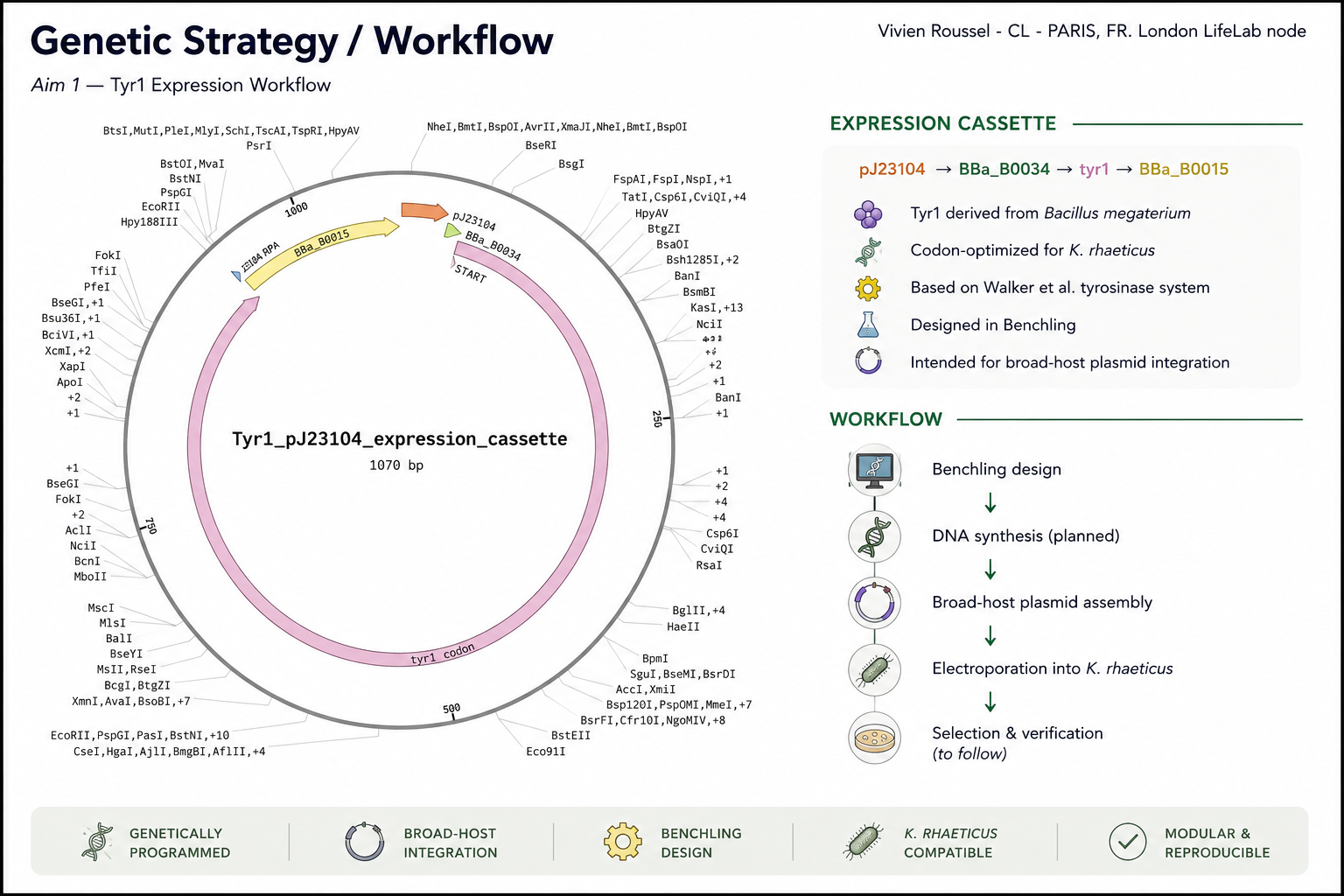Click the green BBa_B0034 RBS triangle marker
Screen dimensions: 1344x896
[451, 231]
